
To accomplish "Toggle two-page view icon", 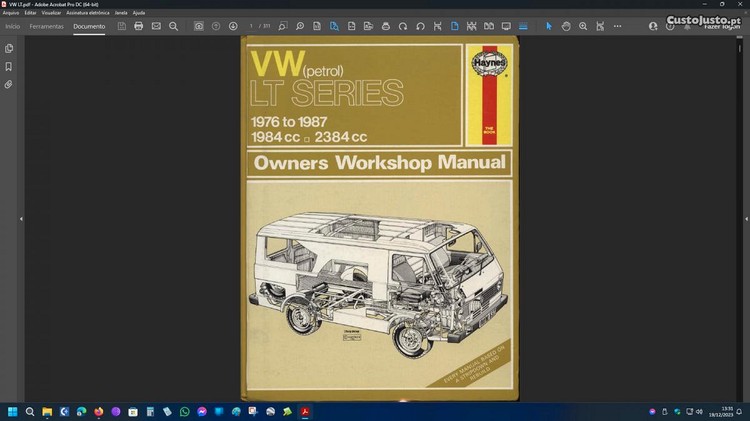I will [x=488, y=26].
